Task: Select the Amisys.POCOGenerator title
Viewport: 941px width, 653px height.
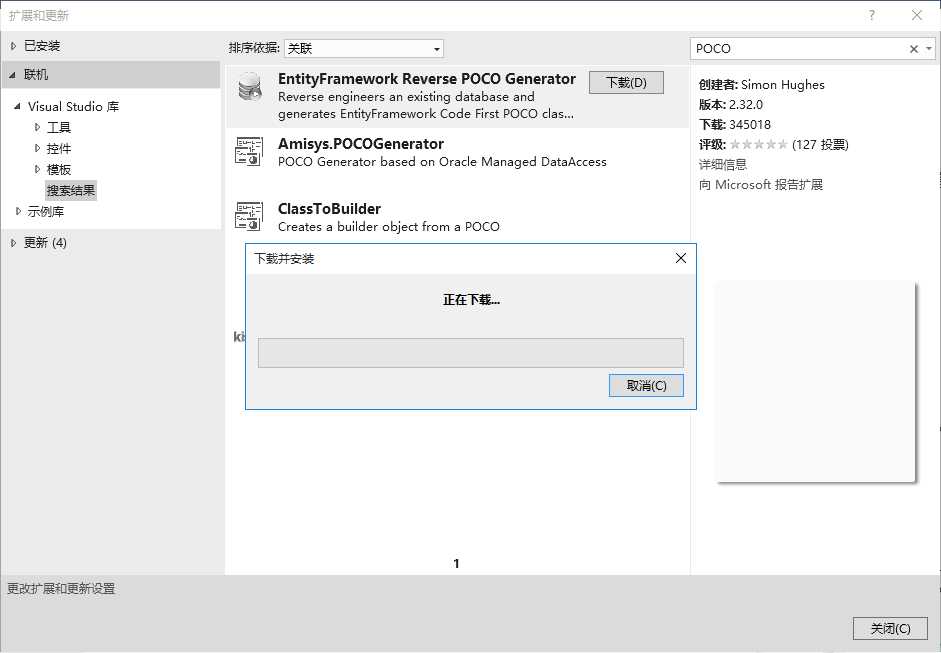Action: click(361, 144)
